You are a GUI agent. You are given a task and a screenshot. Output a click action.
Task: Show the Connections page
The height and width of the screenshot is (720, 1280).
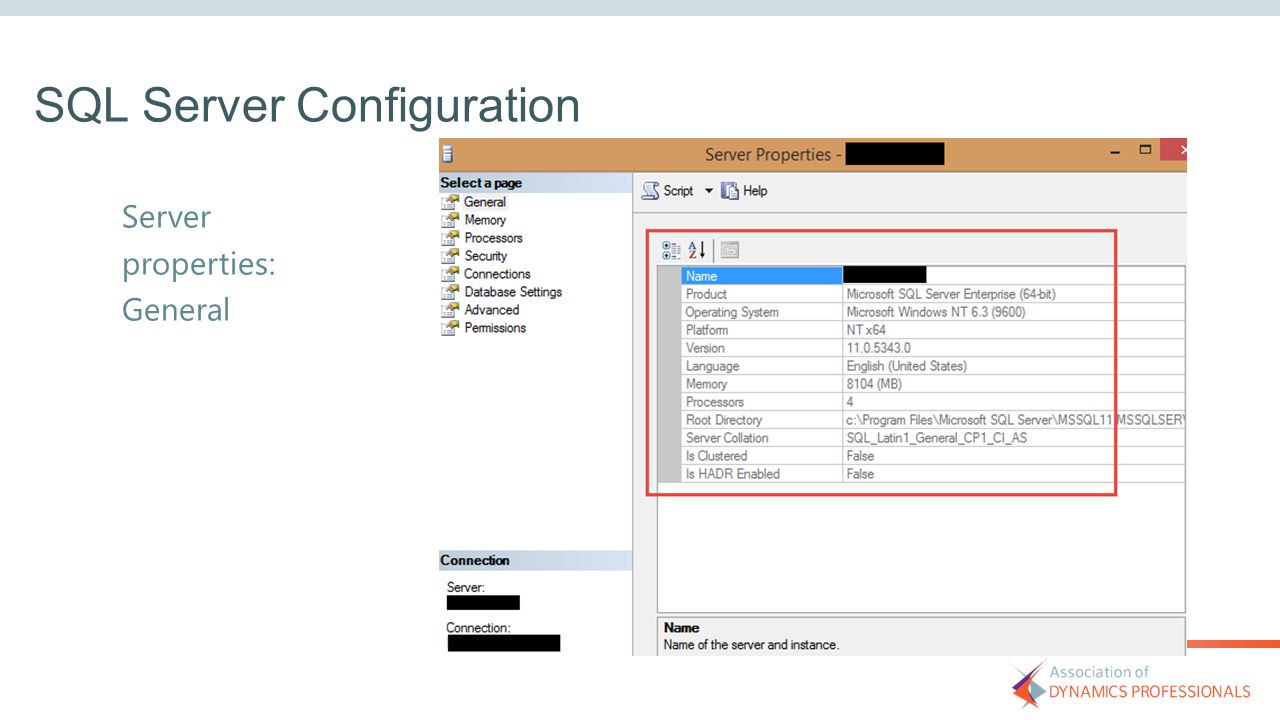pos(497,274)
